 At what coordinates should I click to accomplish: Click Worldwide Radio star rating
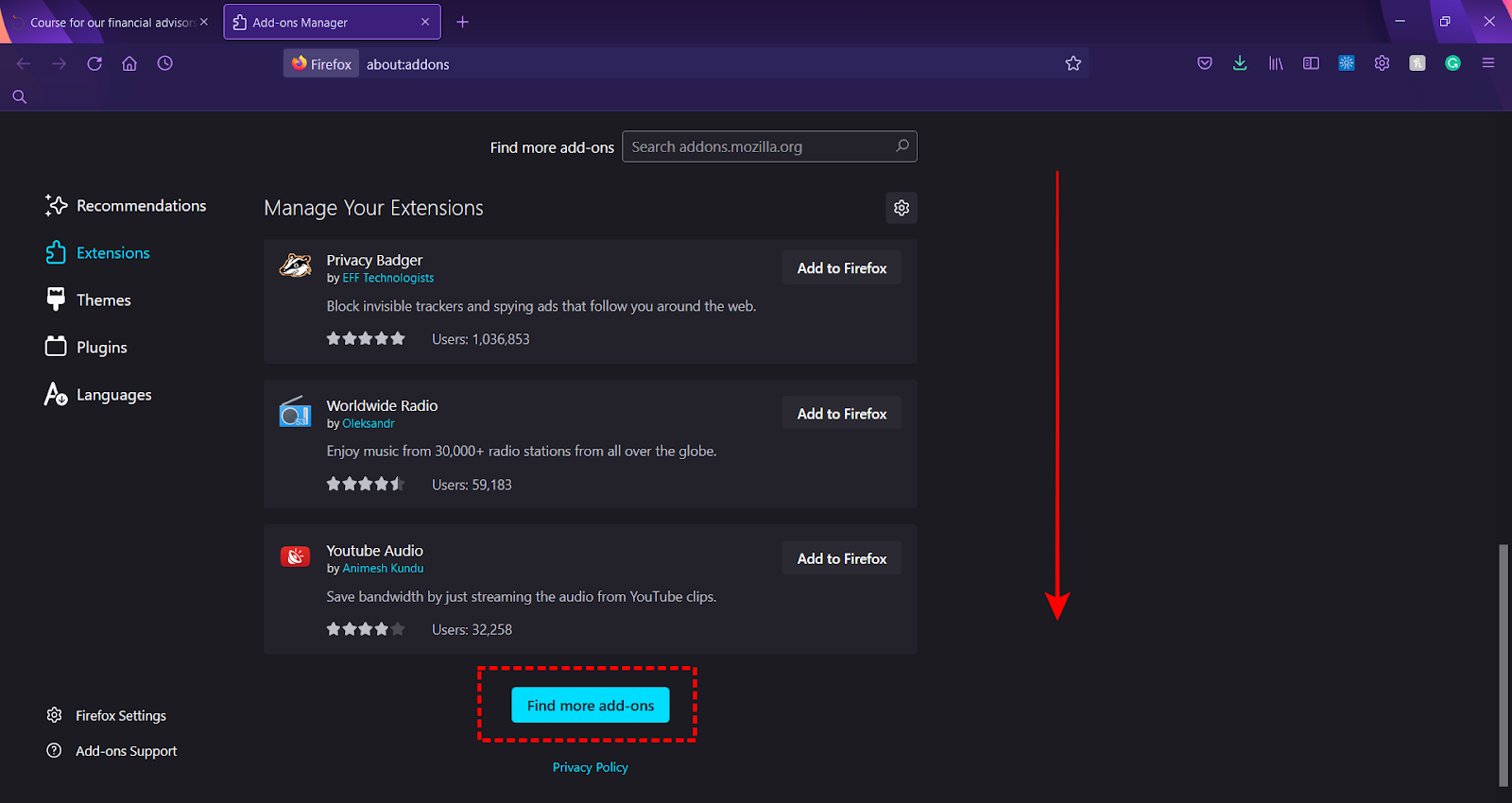pyautogui.click(x=366, y=484)
